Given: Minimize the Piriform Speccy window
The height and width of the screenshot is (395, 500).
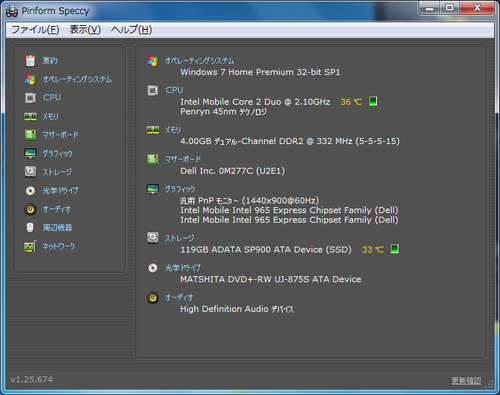Looking at the screenshot, I should click(x=429, y=8).
